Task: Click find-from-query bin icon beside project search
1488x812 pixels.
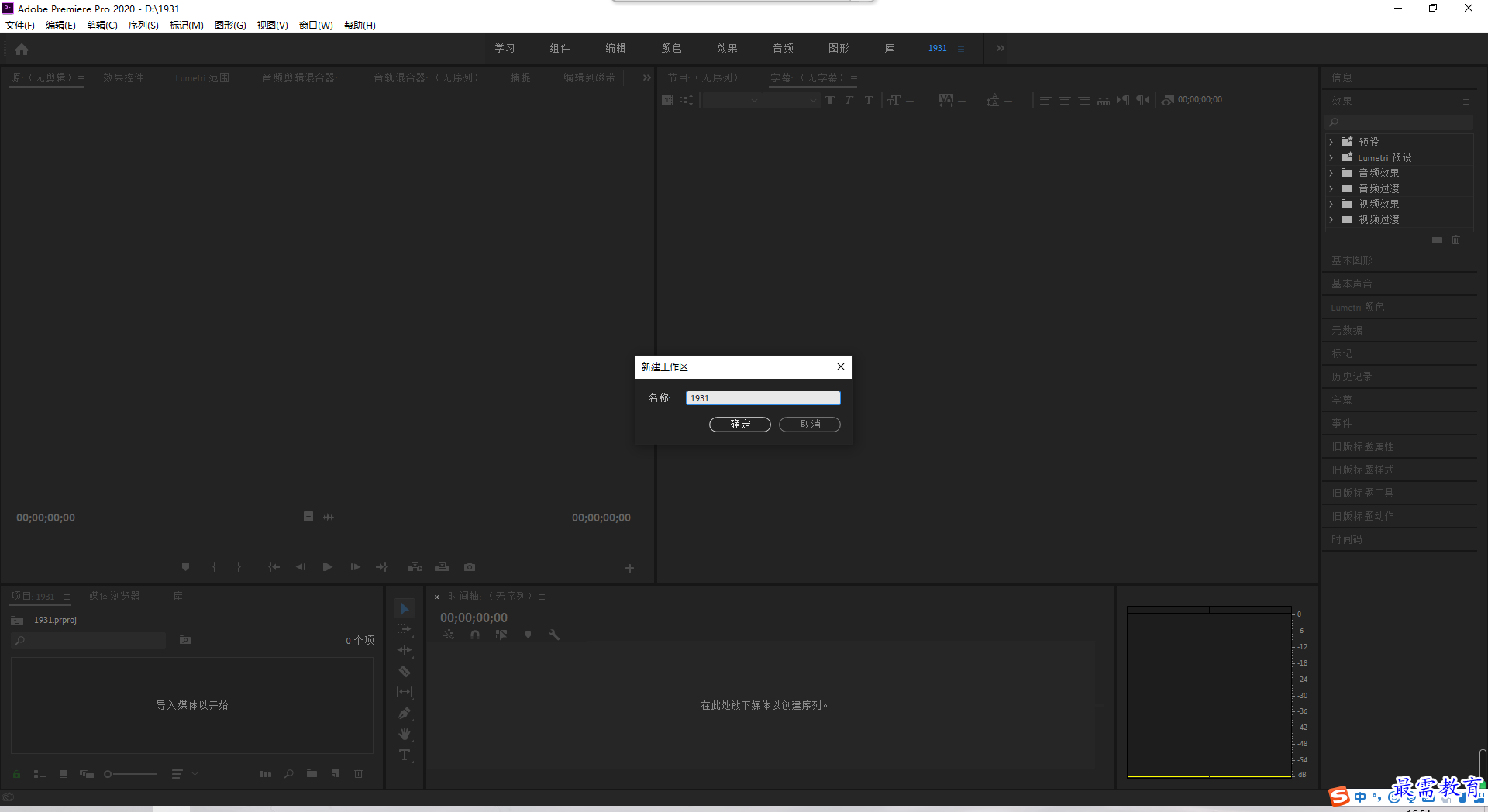Action: click(185, 640)
